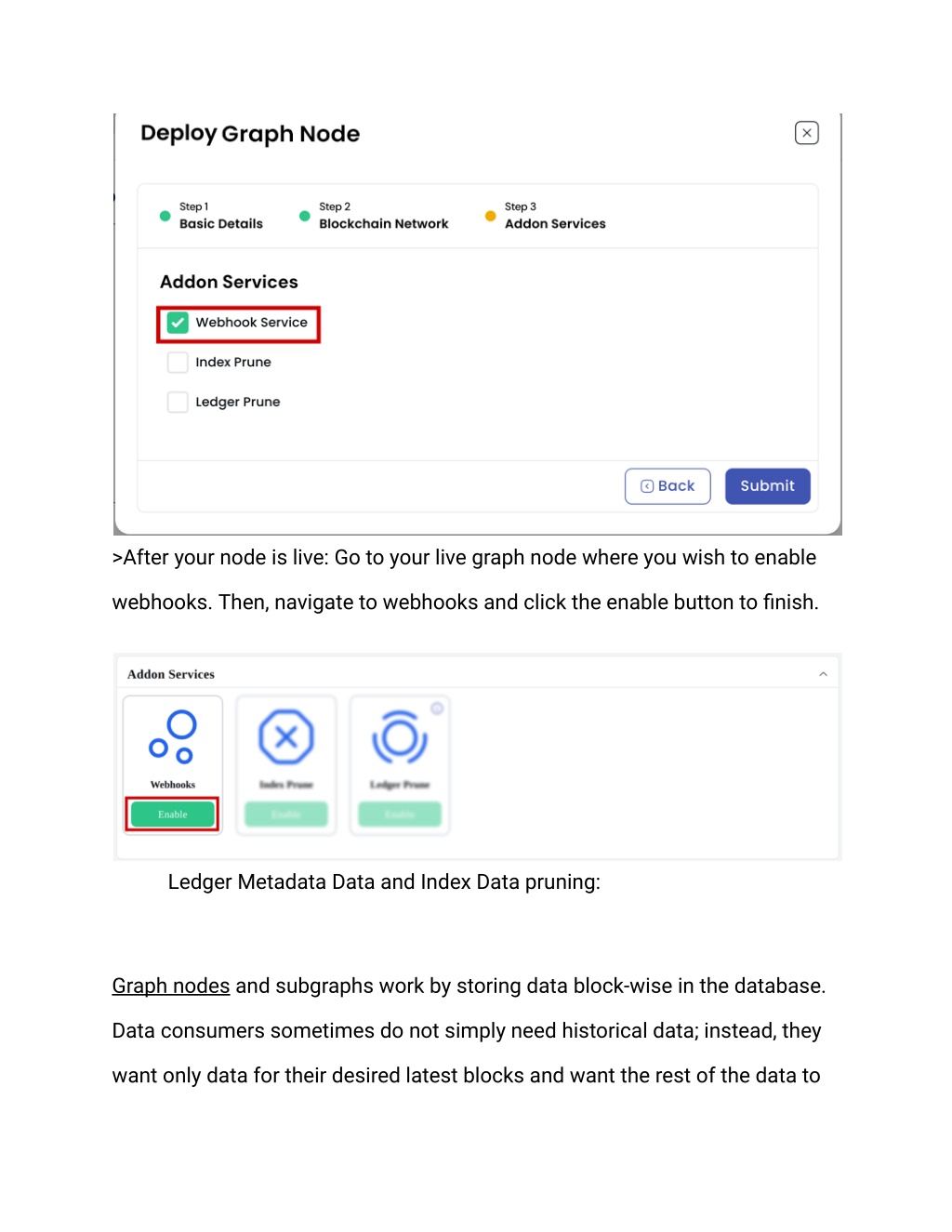Image resolution: width=952 pixels, height=1232 pixels.
Task: Close the Deploy Graph Node dialog
Action: tap(806, 133)
